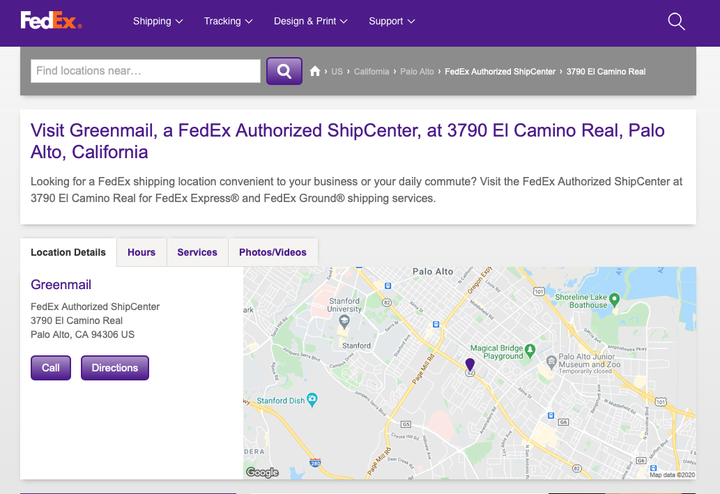Click the Google logo on map
Screen dimensions: 720x494
click(262, 472)
